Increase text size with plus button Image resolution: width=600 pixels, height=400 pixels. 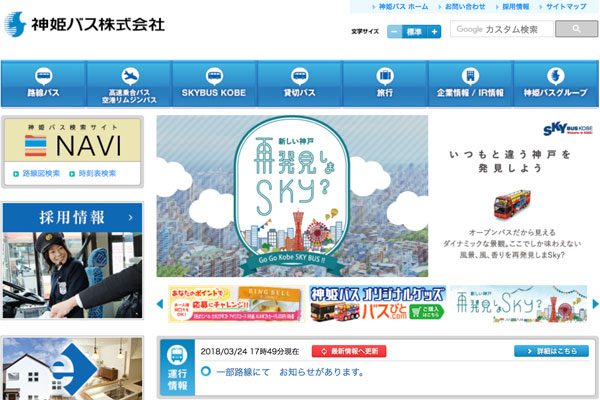434,31
